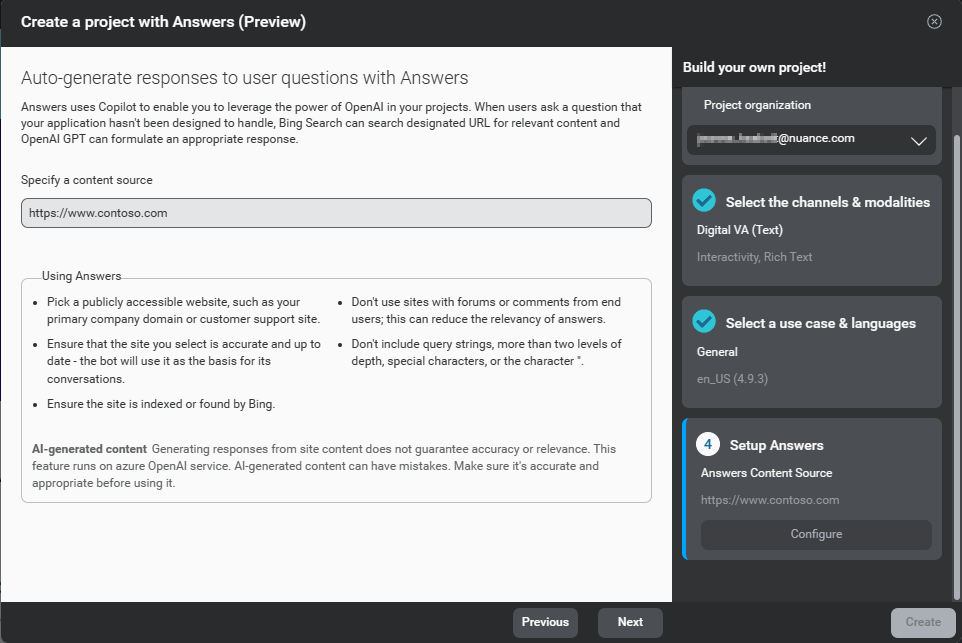Click the Next button
This screenshot has width=962, height=643.
pyautogui.click(x=630, y=621)
